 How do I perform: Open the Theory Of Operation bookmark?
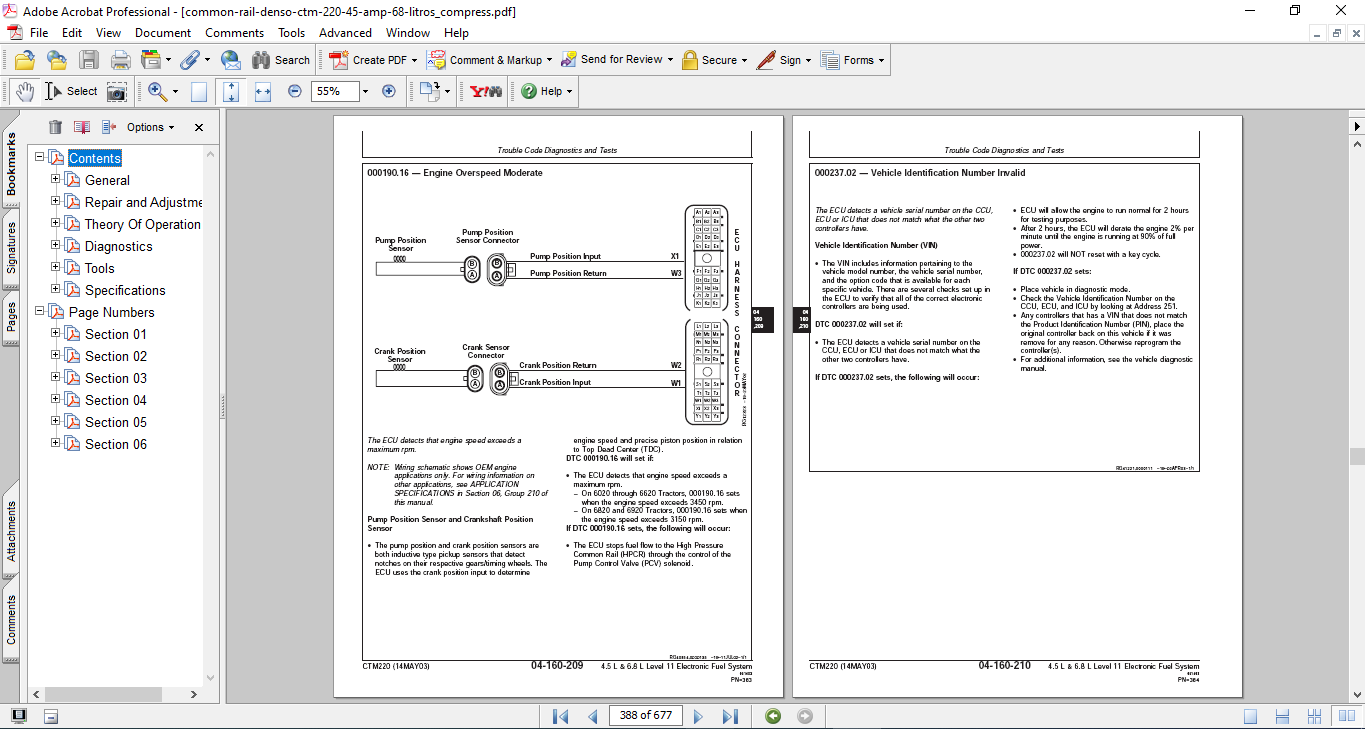pos(142,224)
